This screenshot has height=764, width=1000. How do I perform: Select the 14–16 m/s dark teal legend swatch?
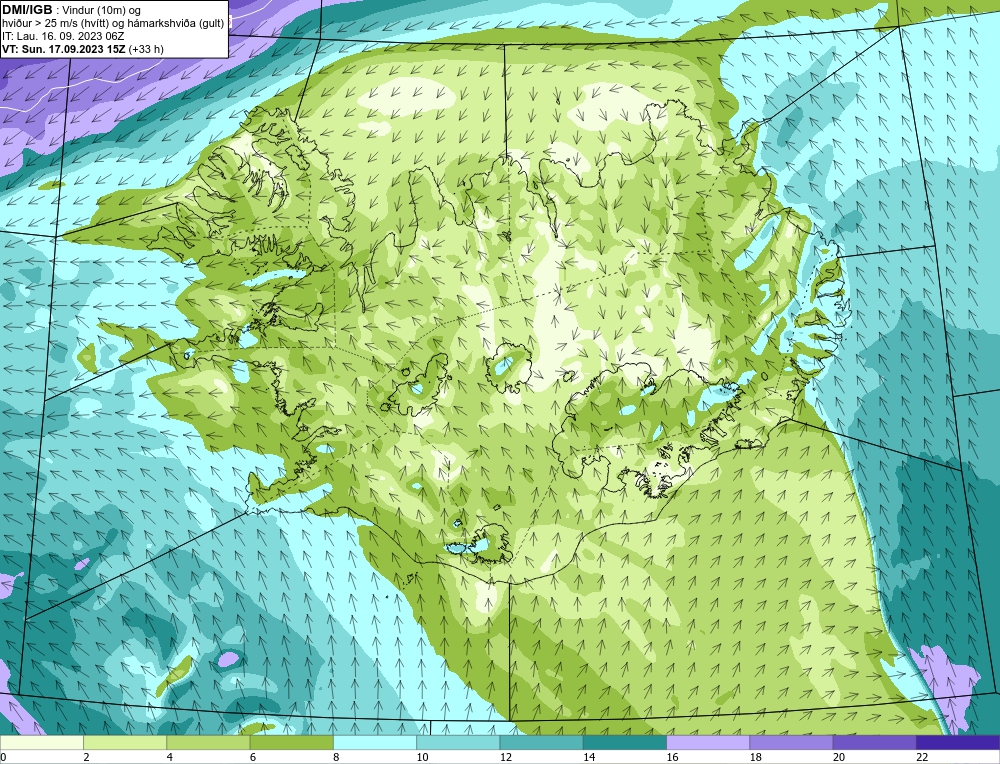click(x=625, y=743)
